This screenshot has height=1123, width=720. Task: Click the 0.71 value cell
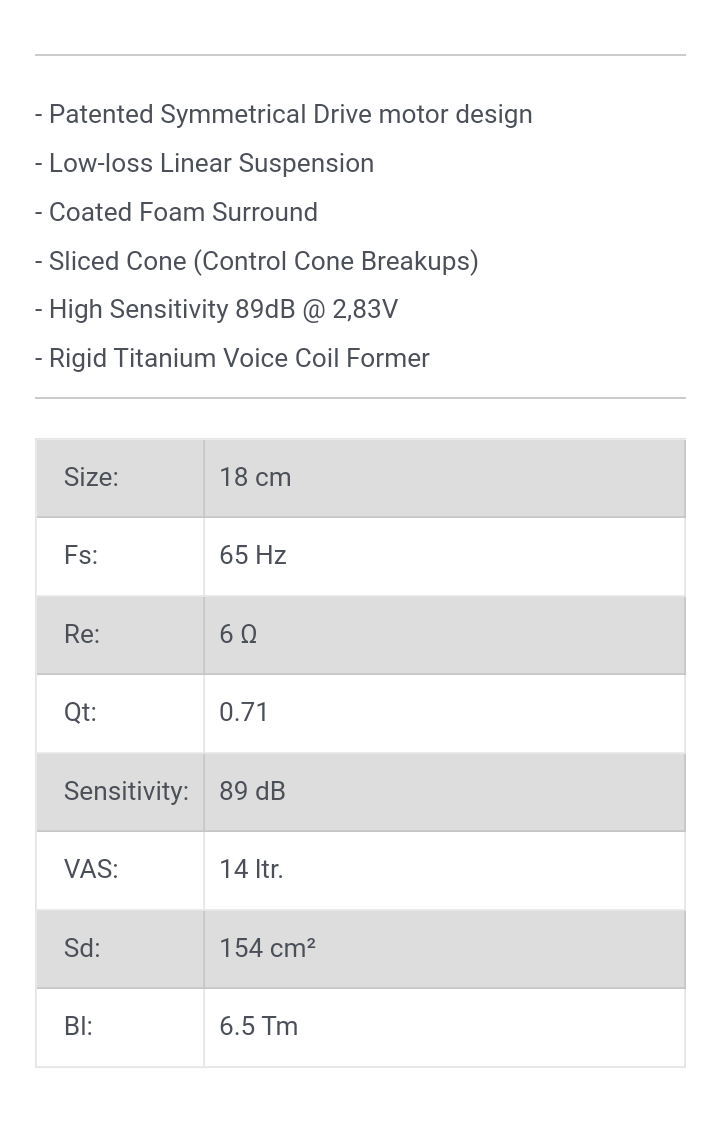[x=445, y=713]
